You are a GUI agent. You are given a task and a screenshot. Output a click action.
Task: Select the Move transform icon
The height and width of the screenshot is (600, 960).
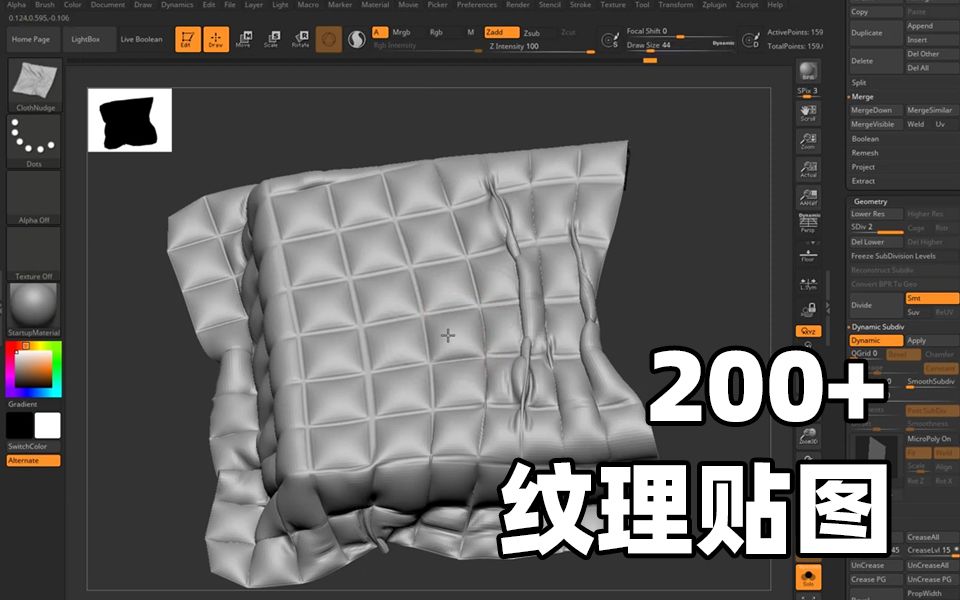244,39
